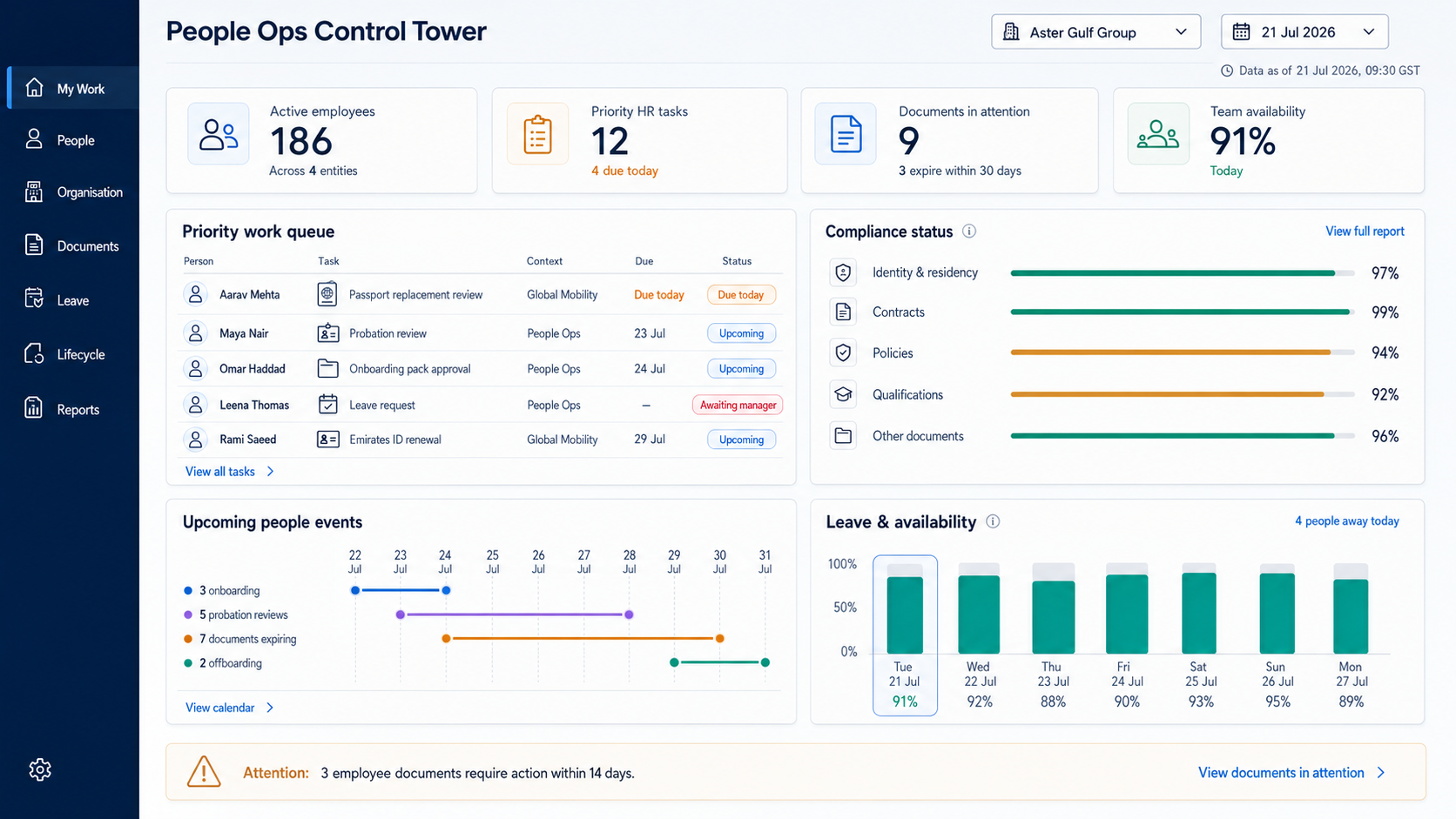This screenshot has width=1456, height=819.
Task: Click '3 expire within 30 days' text
Action: 960,171
